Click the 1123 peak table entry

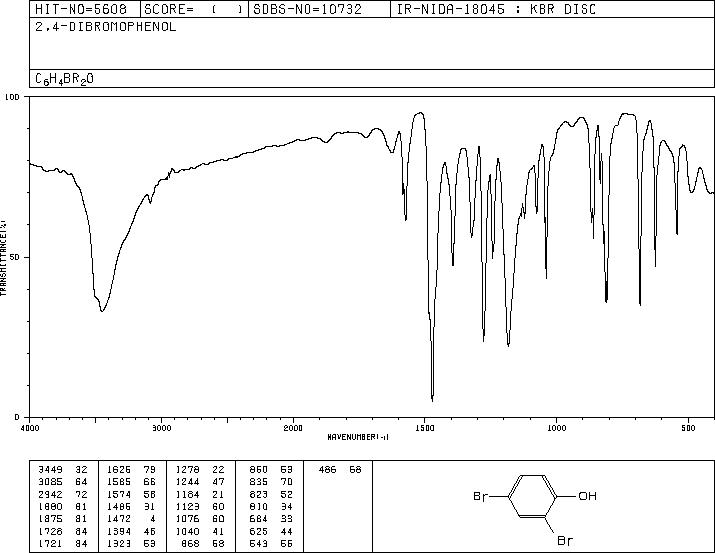pyautogui.click(x=200, y=506)
